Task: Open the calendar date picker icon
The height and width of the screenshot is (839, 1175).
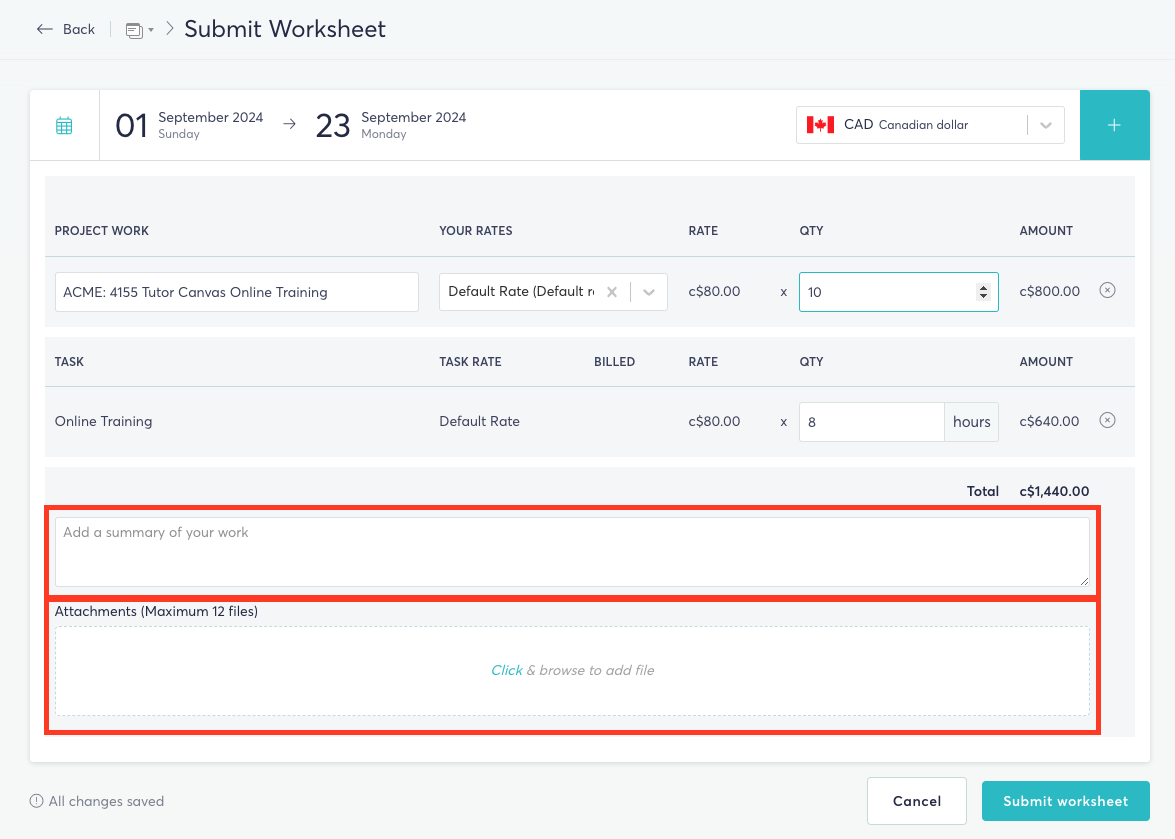Action: click(63, 125)
